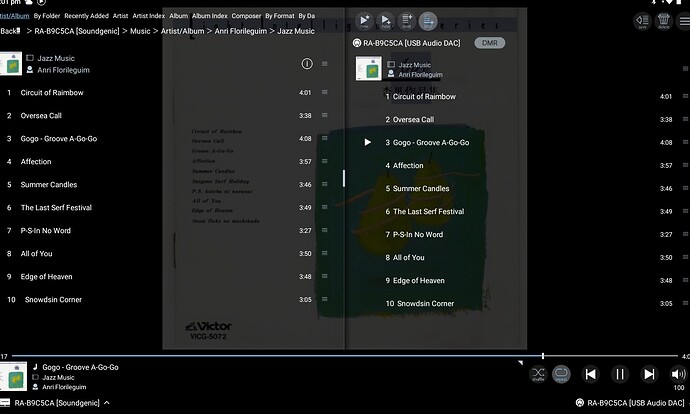This screenshot has height=414, width=690.
Task: Open the hamburger main menu
Action: pos(684,21)
